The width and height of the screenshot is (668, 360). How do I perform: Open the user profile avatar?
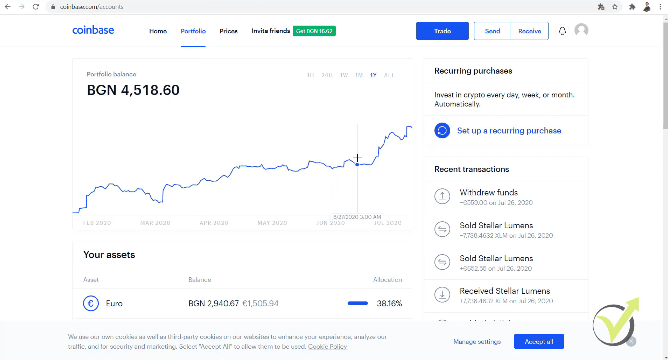[x=581, y=30]
